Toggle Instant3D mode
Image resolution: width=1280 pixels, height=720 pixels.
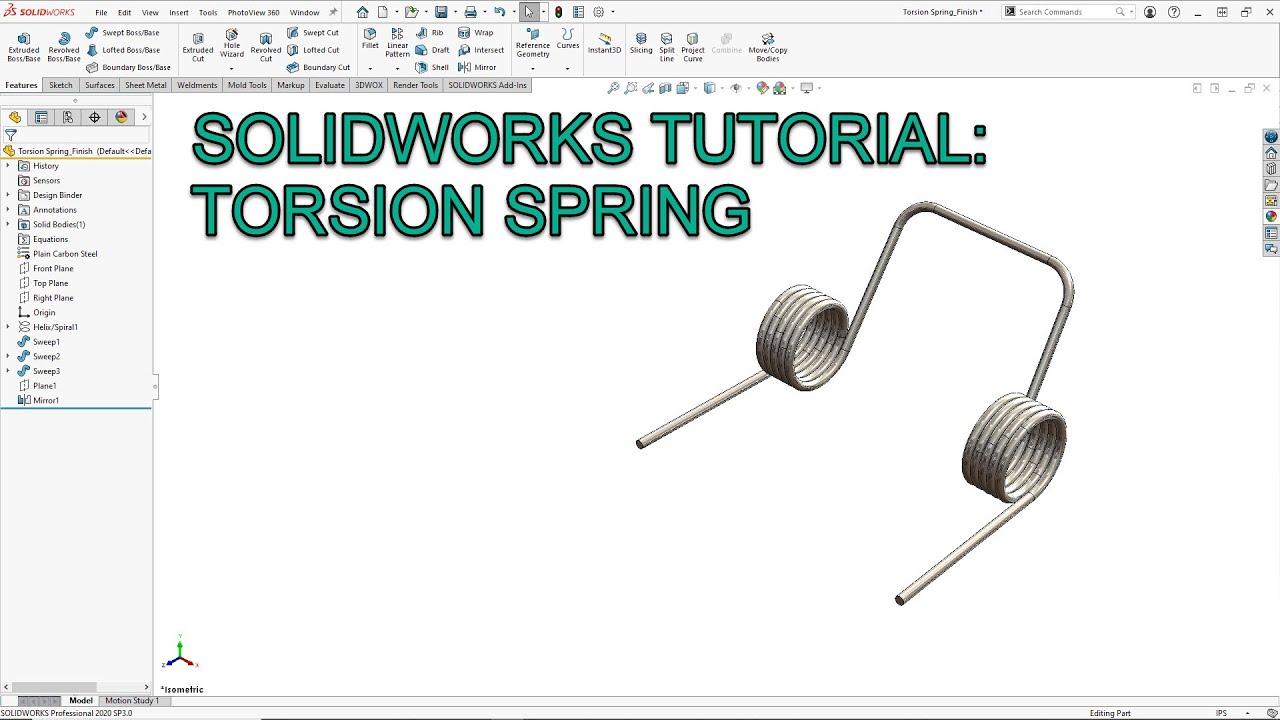tap(604, 42)
